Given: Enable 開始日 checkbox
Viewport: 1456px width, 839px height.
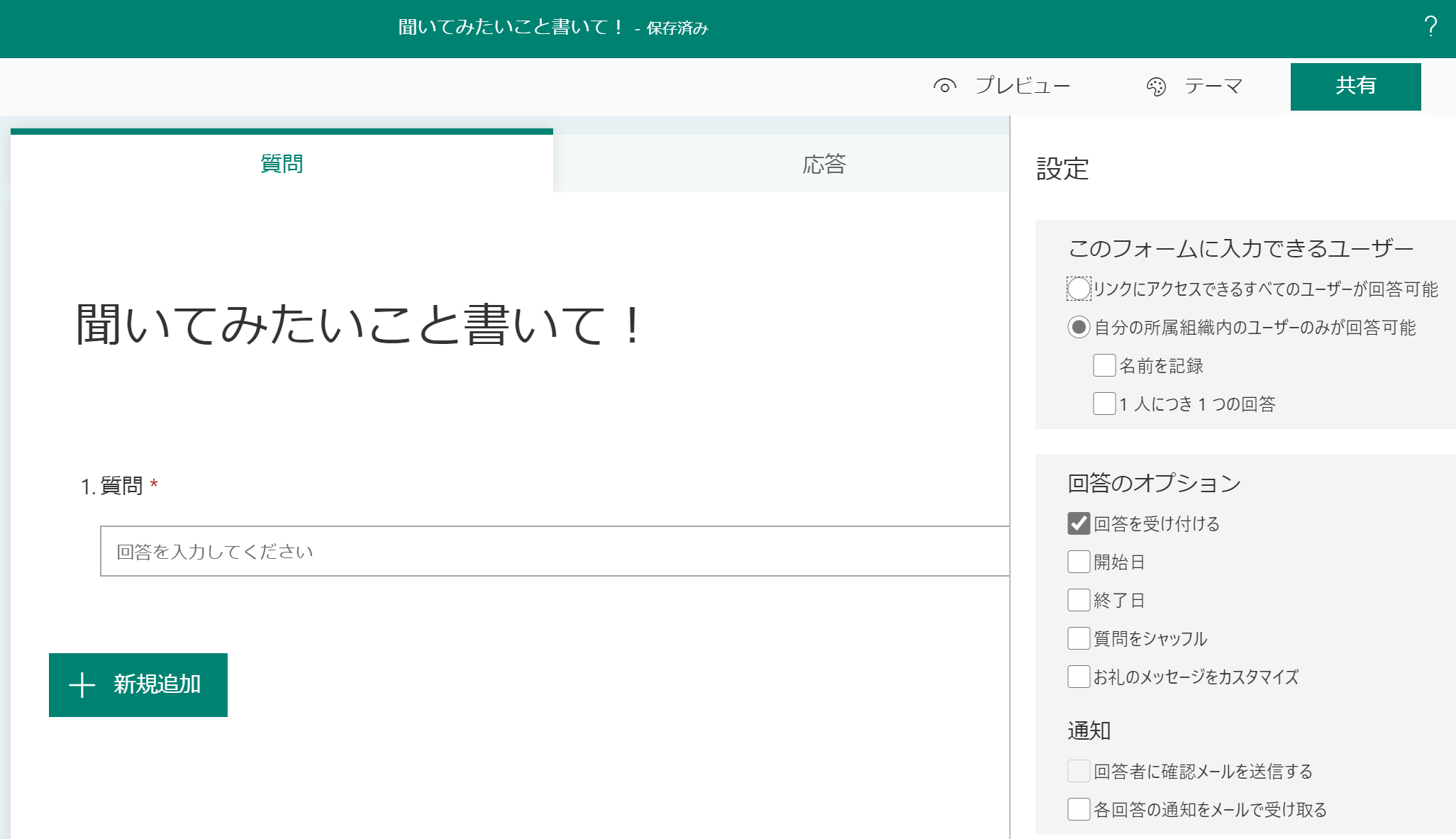Looking at the screenshot, I should 1079,562.
